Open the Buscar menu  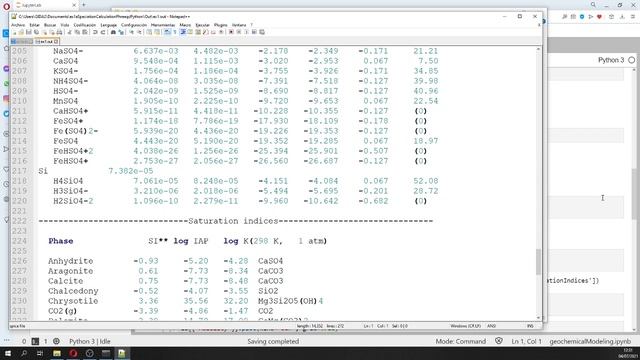tap(50, 25)
